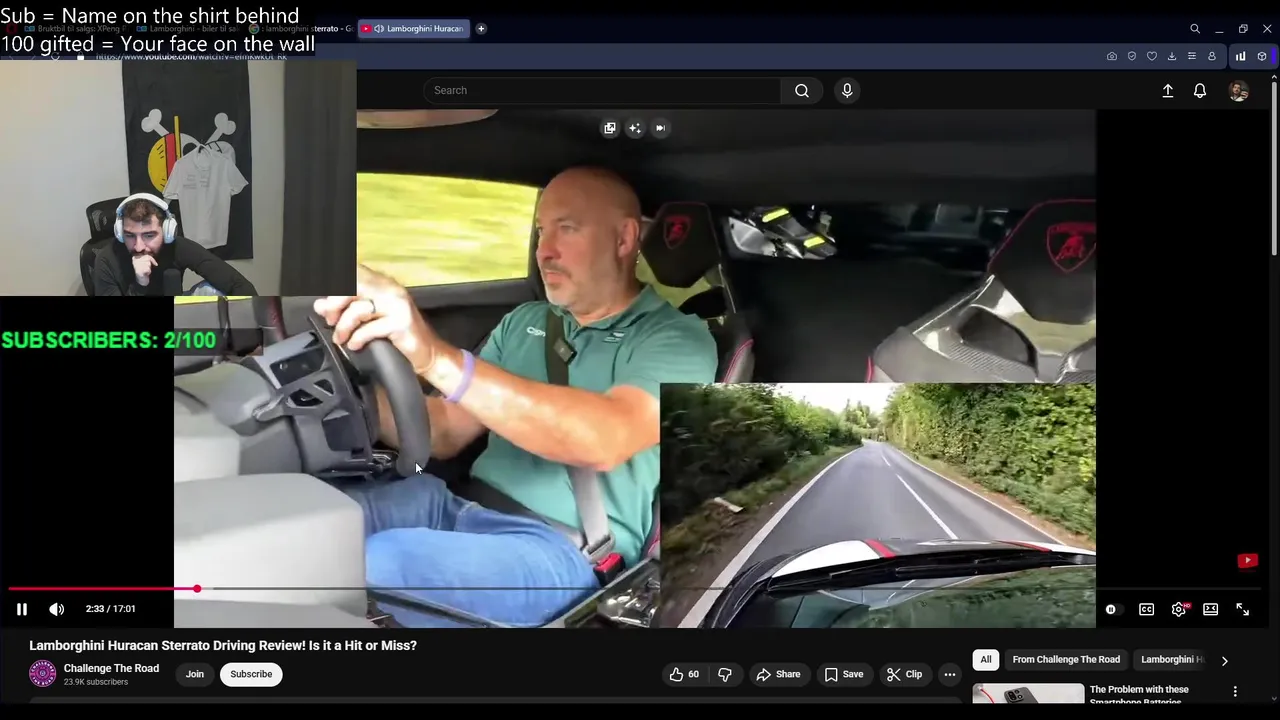Create a Clip of the video
This screenshot has width=1280, height=720.
coord(904,674)
